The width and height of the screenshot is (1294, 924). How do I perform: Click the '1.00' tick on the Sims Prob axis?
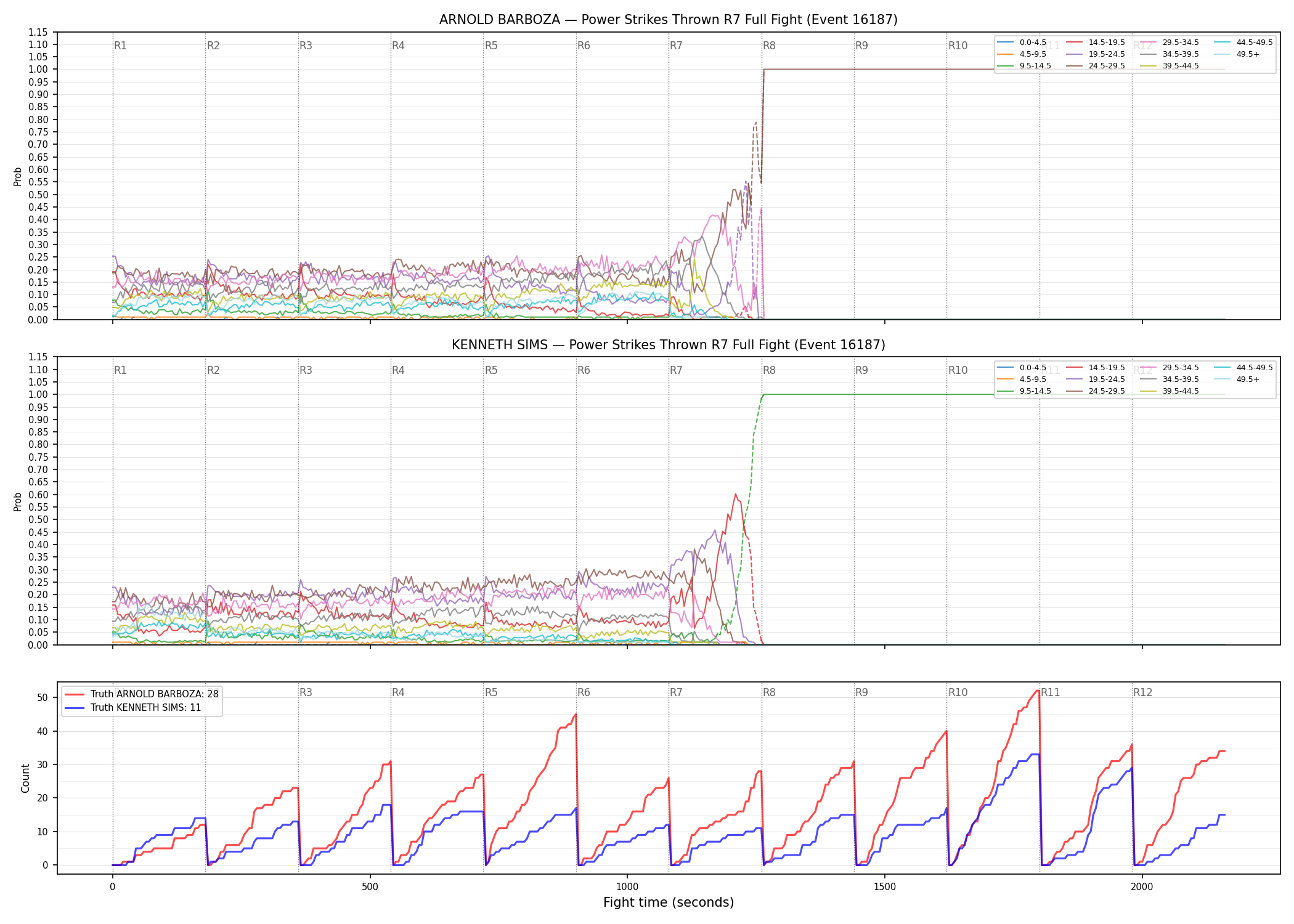click(x=38, y=394)
